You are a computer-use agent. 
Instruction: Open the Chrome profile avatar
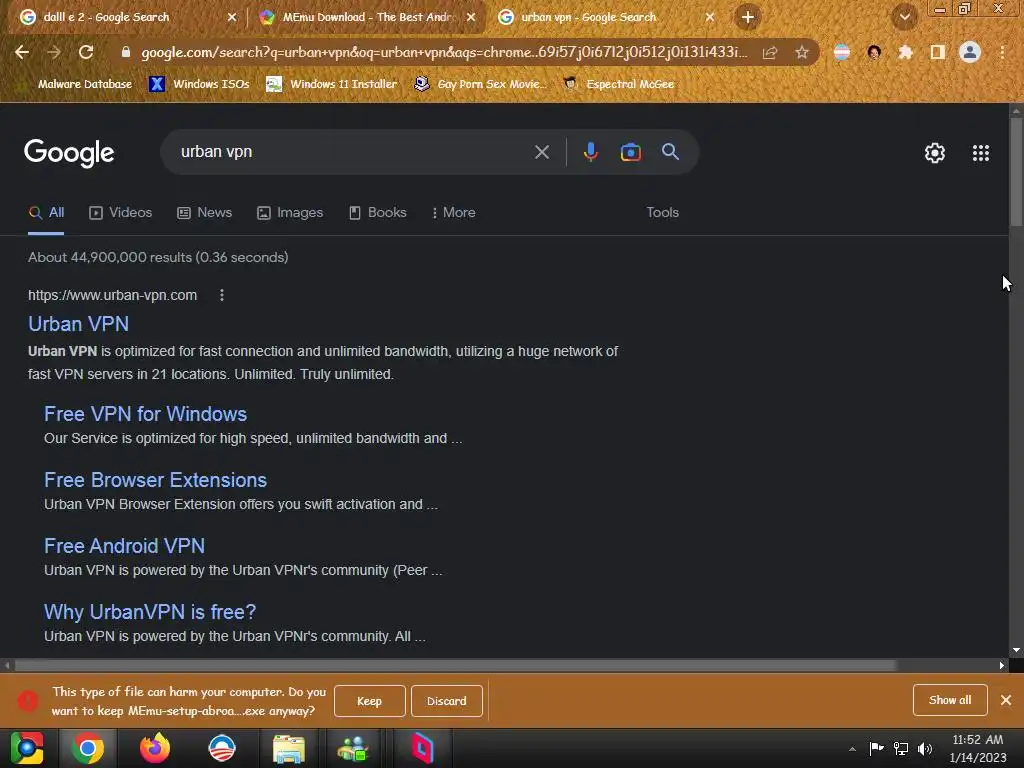970,52
